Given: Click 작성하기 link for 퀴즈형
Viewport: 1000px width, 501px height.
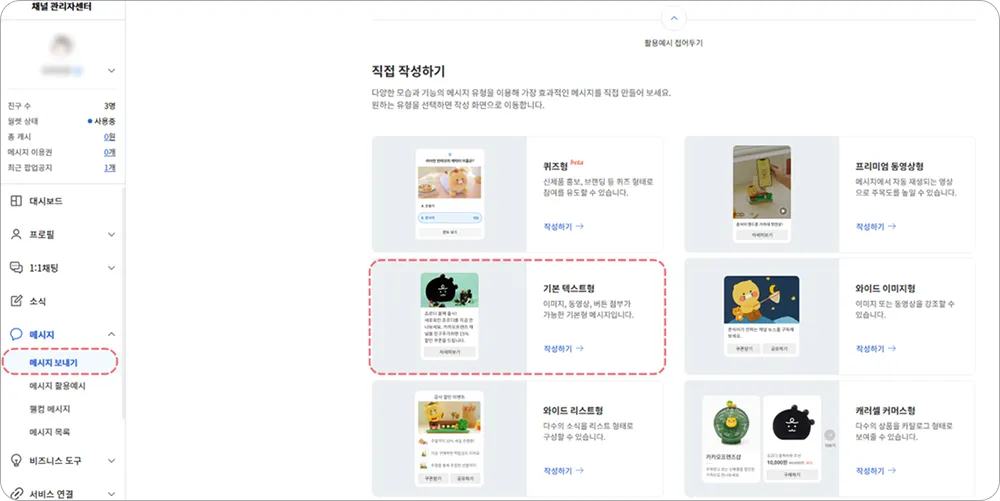Looking at the screenshot, I should point(564,226).
